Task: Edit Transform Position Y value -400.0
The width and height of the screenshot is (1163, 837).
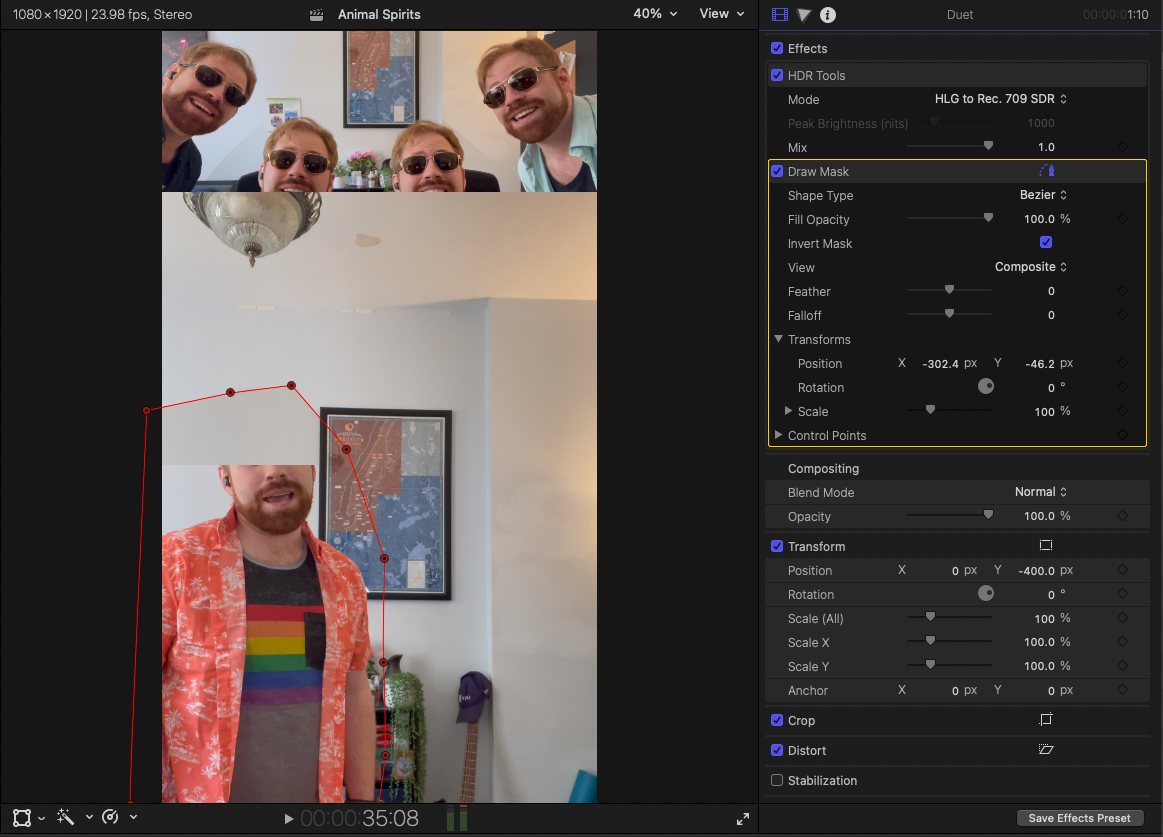Action: point(1036,571)
